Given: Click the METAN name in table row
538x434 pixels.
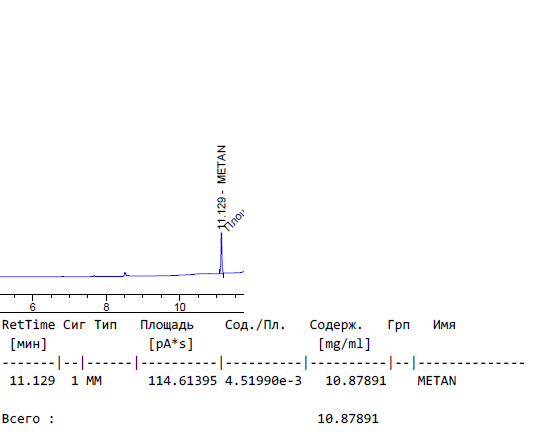Looking at the screenshot, I should [x=437, y=381].
